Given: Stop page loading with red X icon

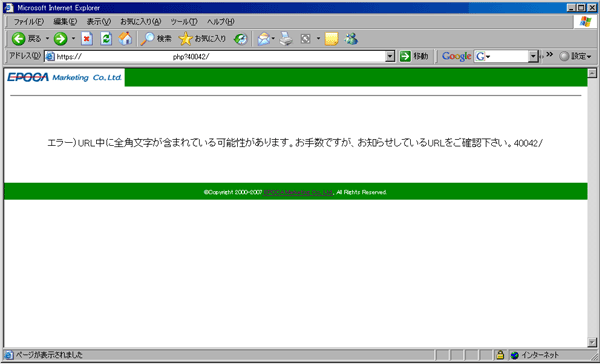Looking at the screenshot, I should tap(87, 39).
